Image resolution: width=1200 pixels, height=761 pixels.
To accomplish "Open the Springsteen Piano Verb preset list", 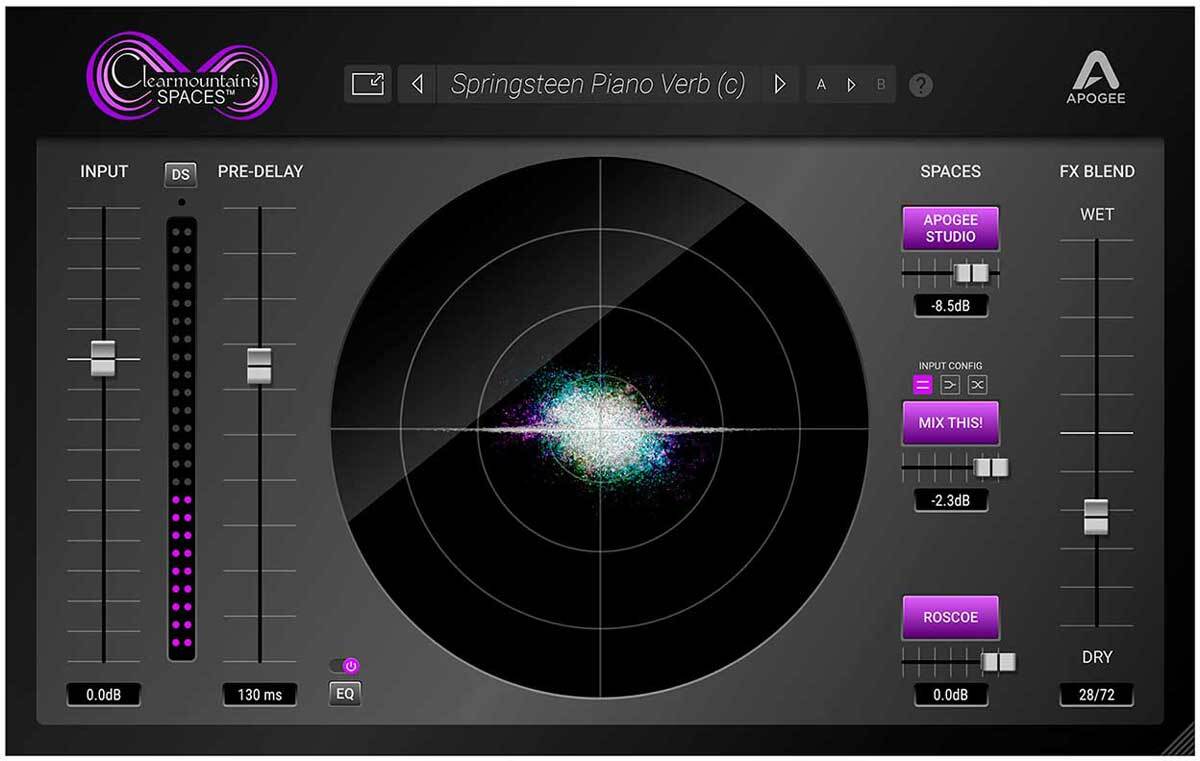I will pos(597,85).
